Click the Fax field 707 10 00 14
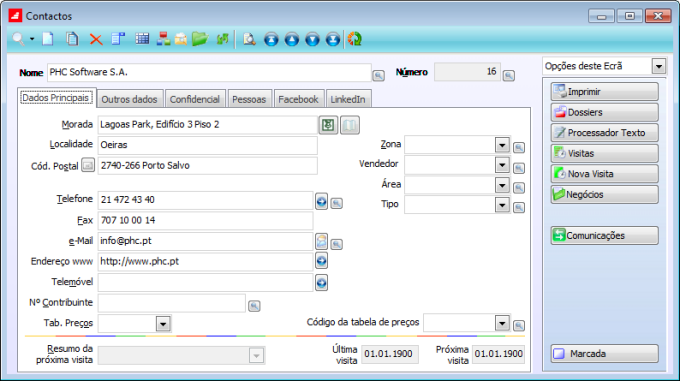 pyautogui.click(x=205, y=221)
